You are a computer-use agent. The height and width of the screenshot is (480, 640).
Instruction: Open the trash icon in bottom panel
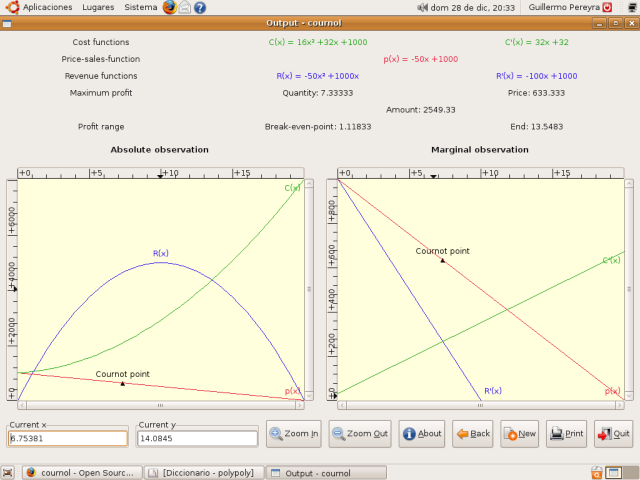(596, 472)
